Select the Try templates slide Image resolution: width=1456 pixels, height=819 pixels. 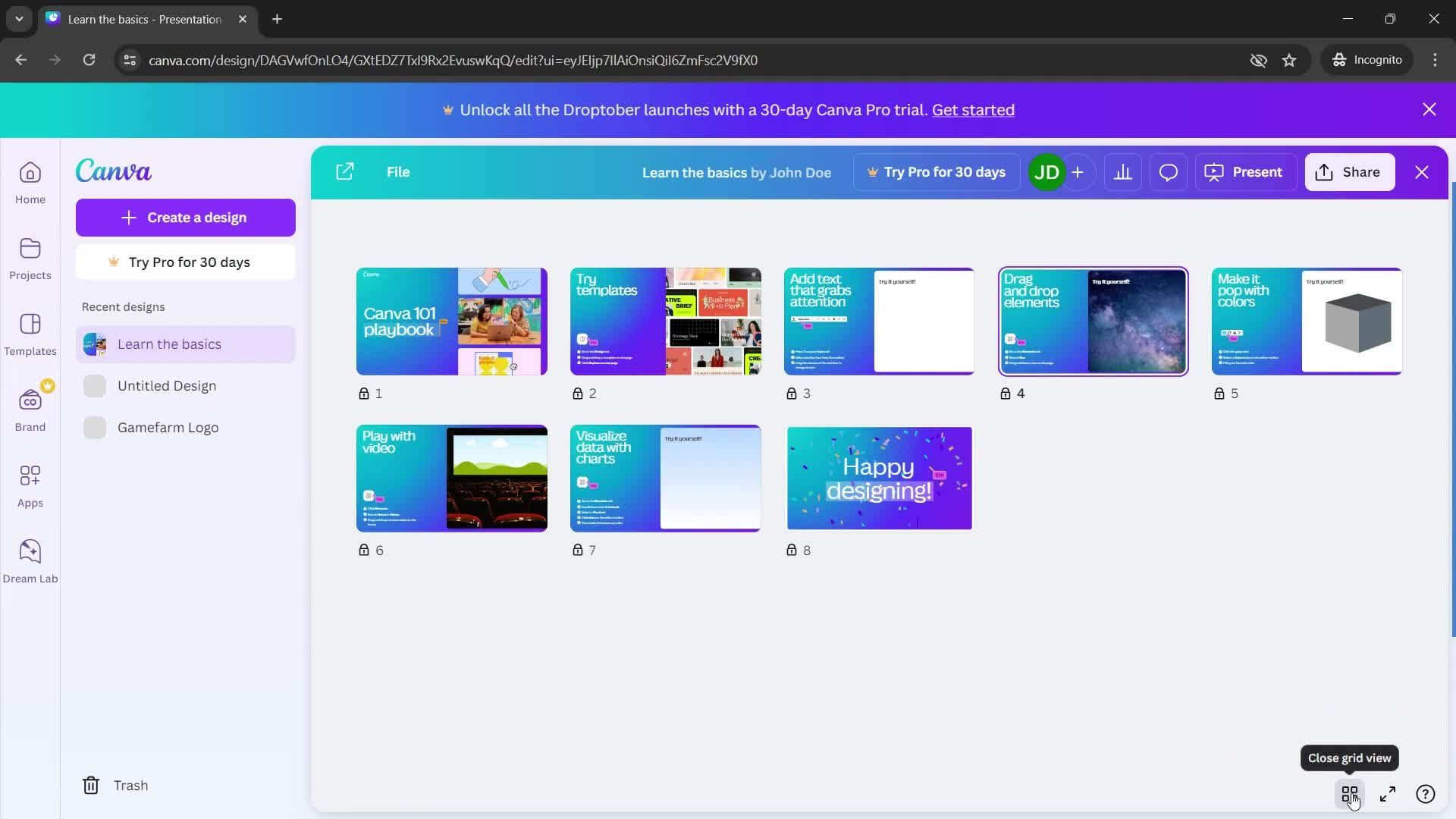click(x=666, y=322)
